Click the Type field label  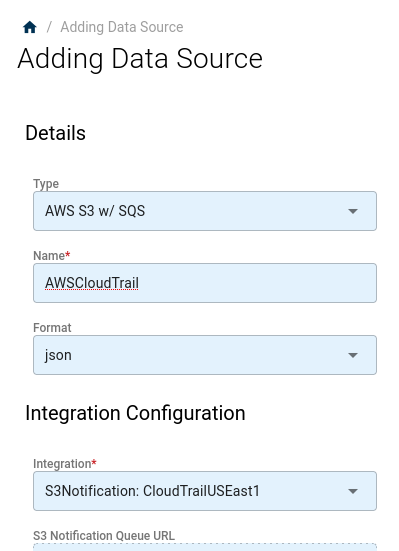pyautogui.click(x=46, y=184)
